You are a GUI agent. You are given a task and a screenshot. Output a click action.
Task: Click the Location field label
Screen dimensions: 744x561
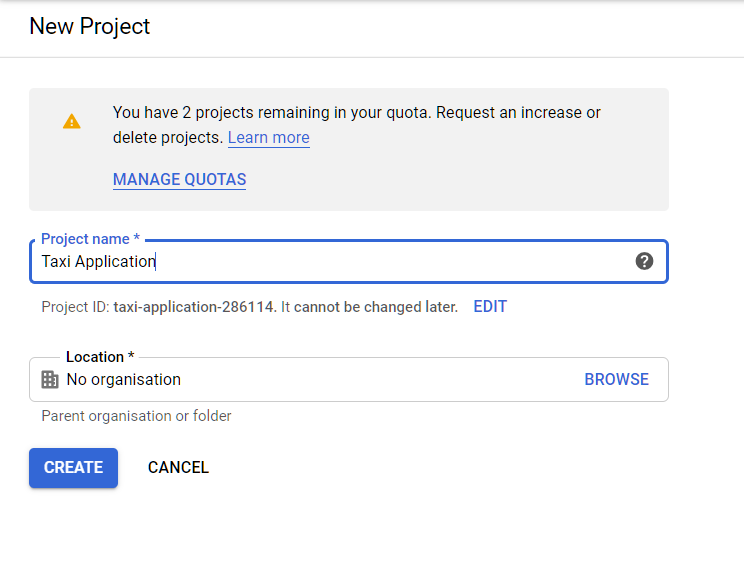[100, 357]
